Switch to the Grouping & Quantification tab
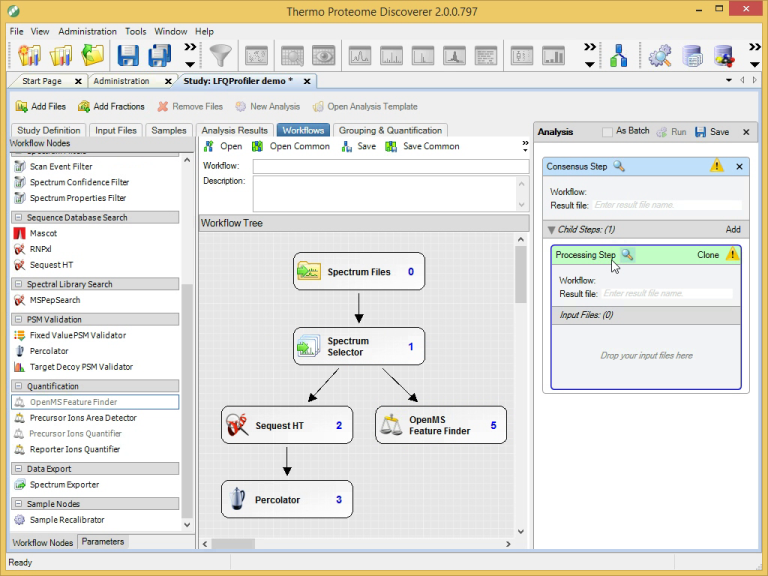768x576 pixels. tap(390, 130)
